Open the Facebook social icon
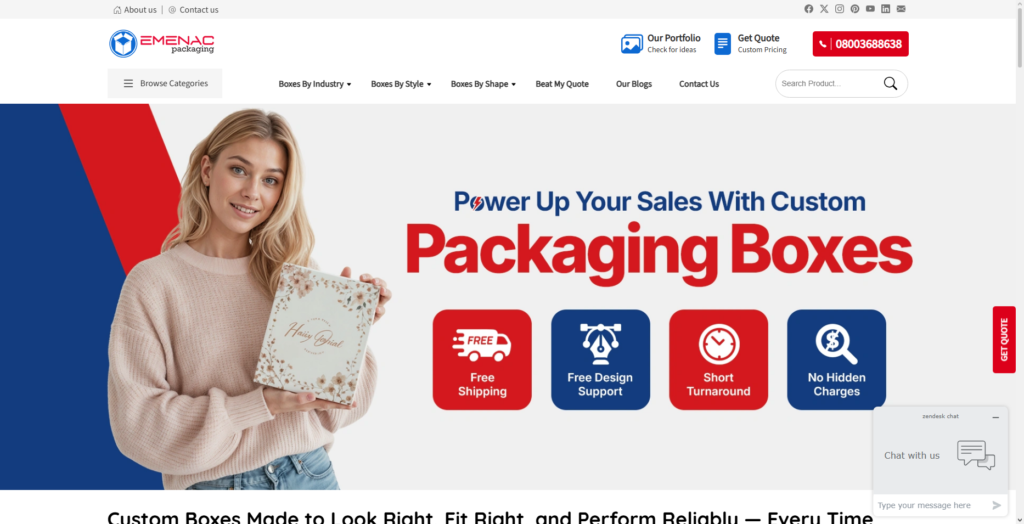Viewport: 1024px width, 524px height. (808, 9)
